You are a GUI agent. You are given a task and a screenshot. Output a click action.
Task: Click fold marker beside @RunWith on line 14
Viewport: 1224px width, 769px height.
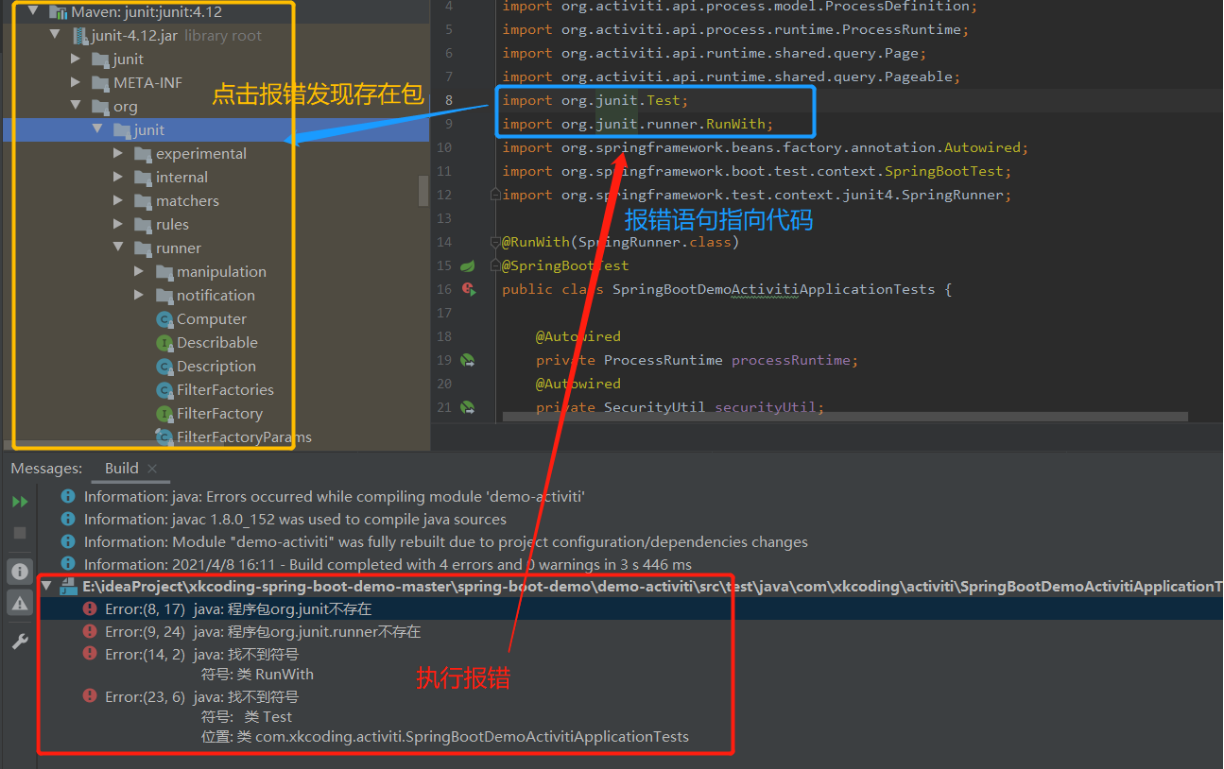pos(495,242)
